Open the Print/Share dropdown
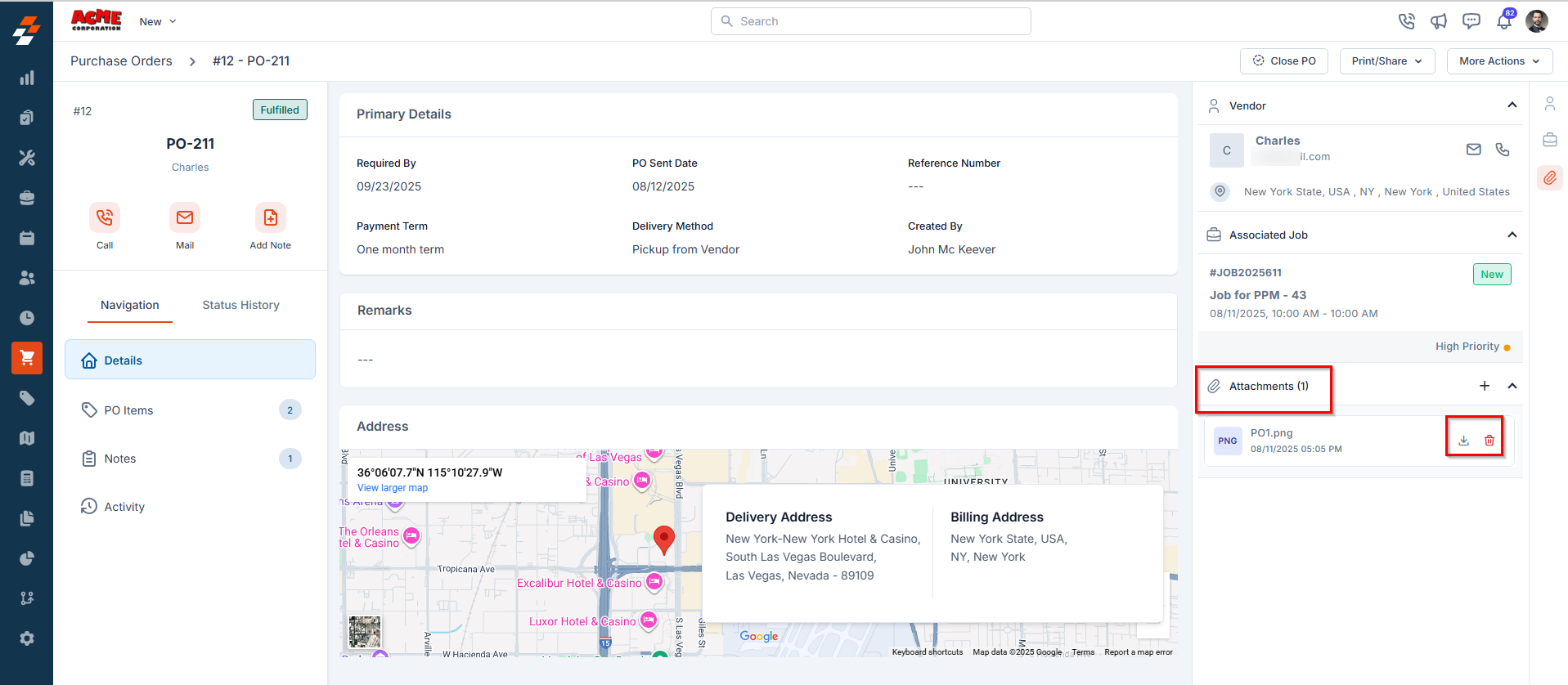 tap(1386, 61)
